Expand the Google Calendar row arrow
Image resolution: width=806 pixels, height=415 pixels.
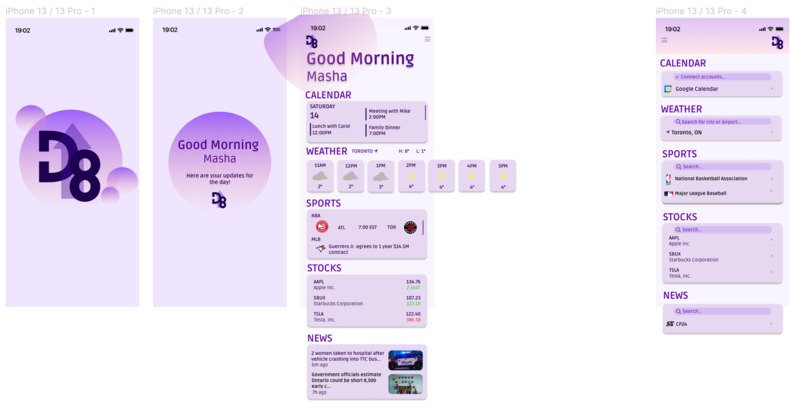(772, 89)
